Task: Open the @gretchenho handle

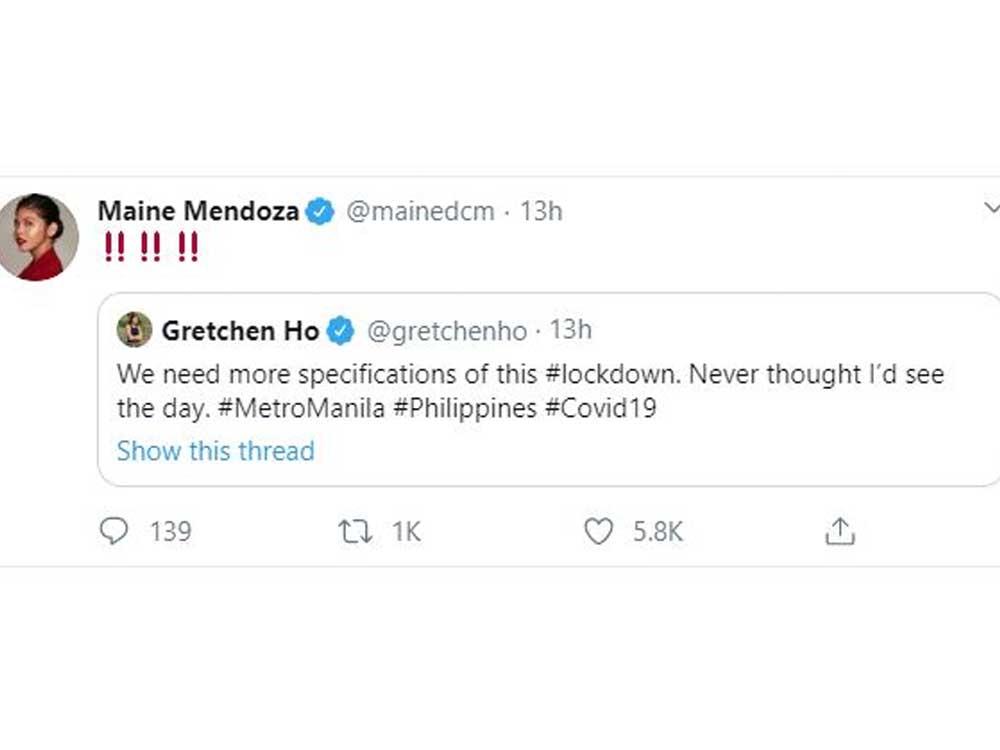Action: click(447, 330)
